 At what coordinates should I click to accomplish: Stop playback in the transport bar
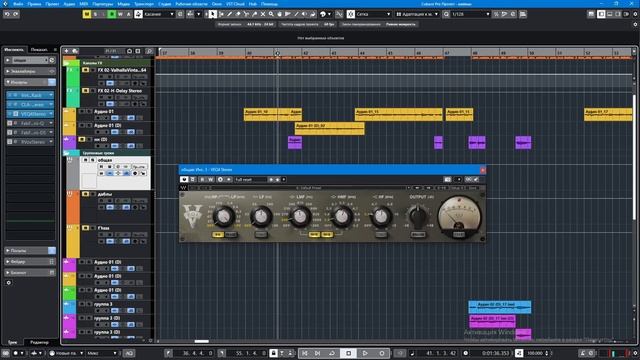[x=349, y=353]
